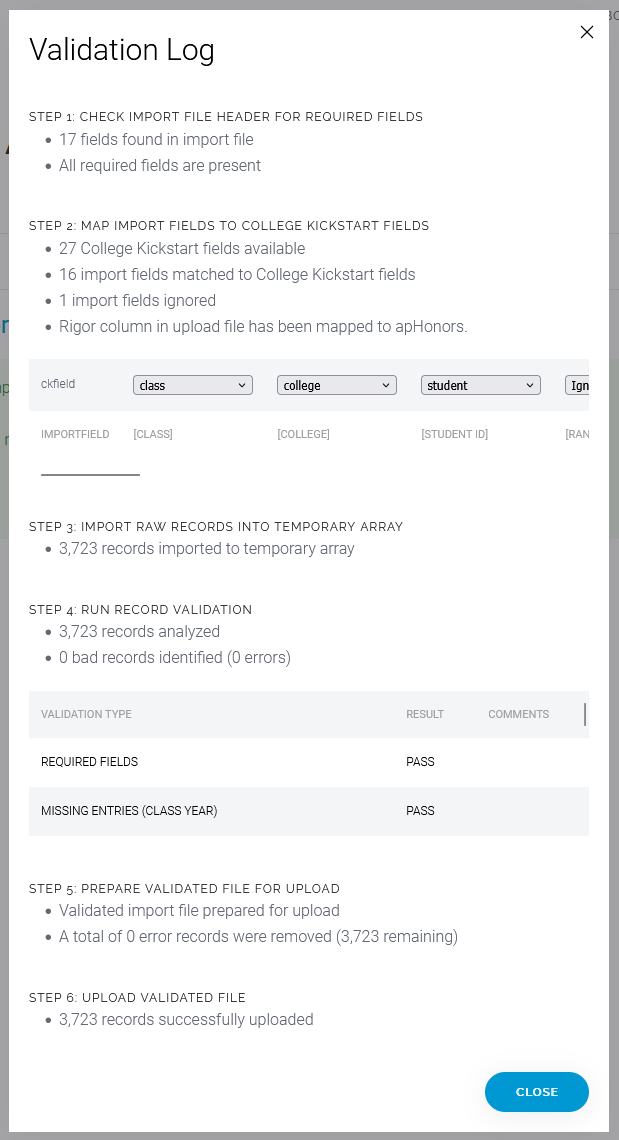
Task: Click the 'COMMENTS' column header
Action: [x=519, y=714]
